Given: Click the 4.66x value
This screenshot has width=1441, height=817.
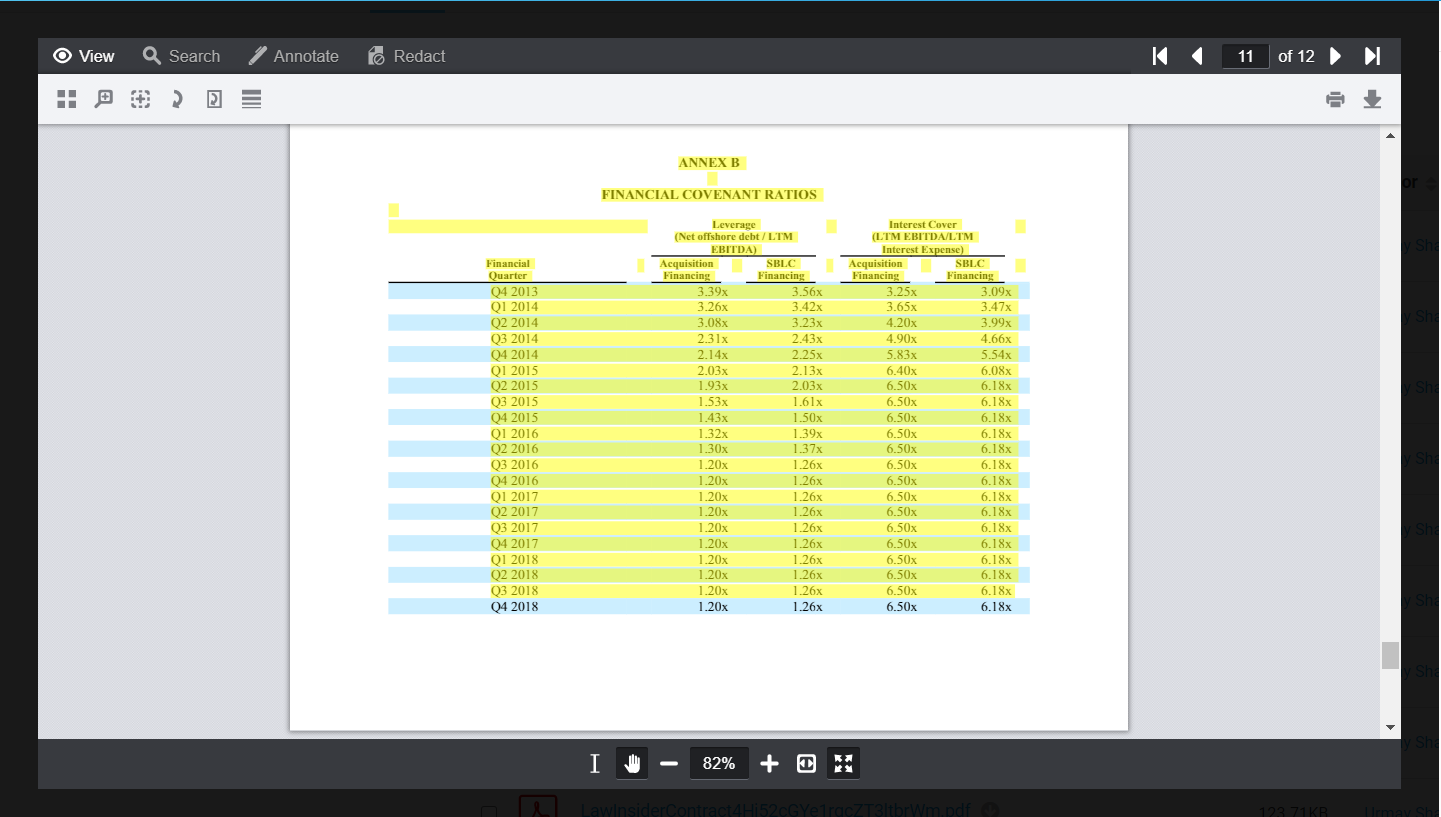Looking at the screenshot, I should click(x=996, y=339).
